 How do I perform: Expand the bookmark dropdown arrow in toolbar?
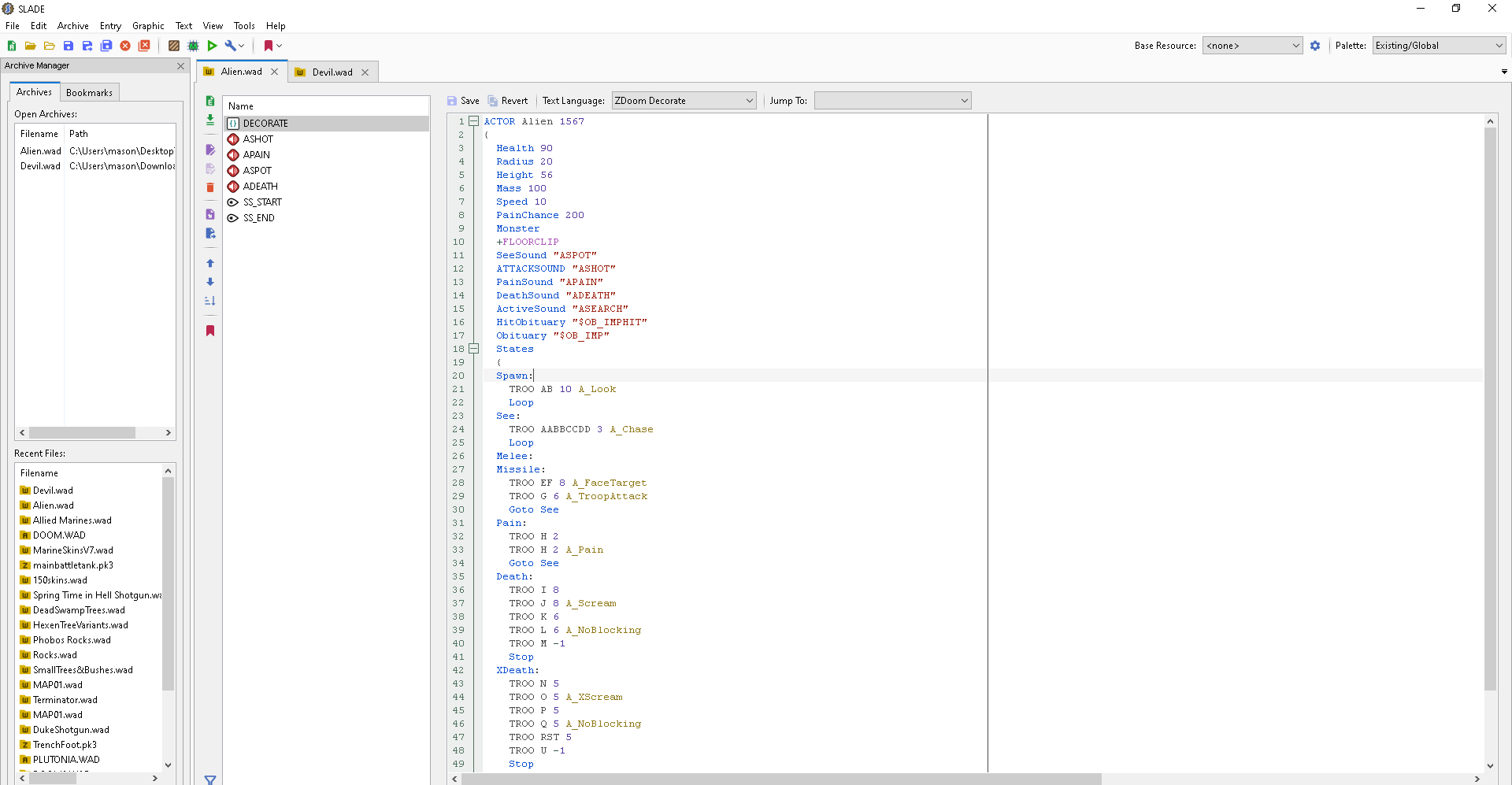tap(279, 46)
